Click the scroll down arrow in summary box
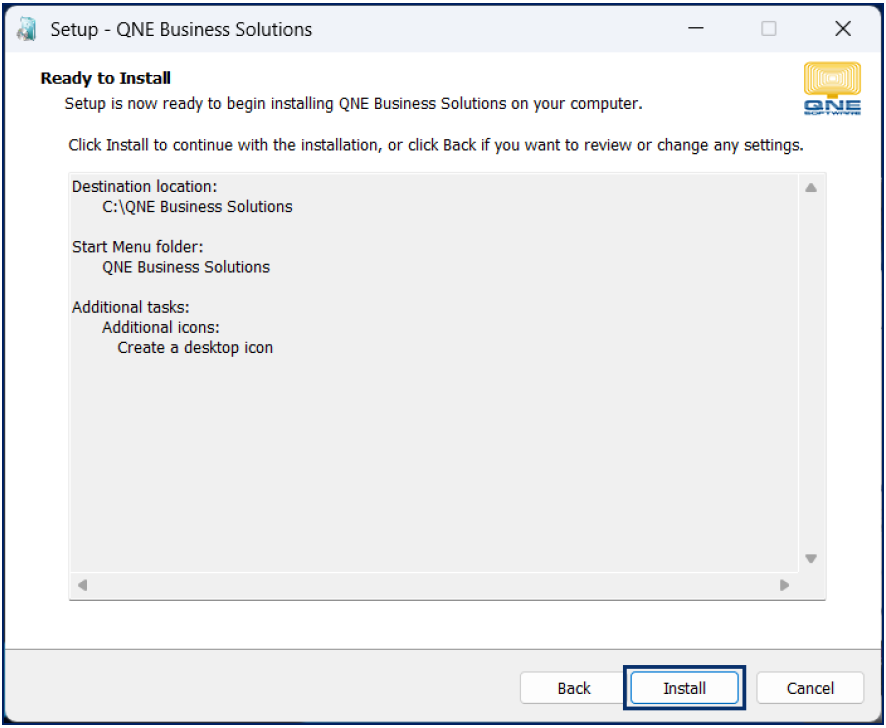886x728 pixels. [811, 558]
